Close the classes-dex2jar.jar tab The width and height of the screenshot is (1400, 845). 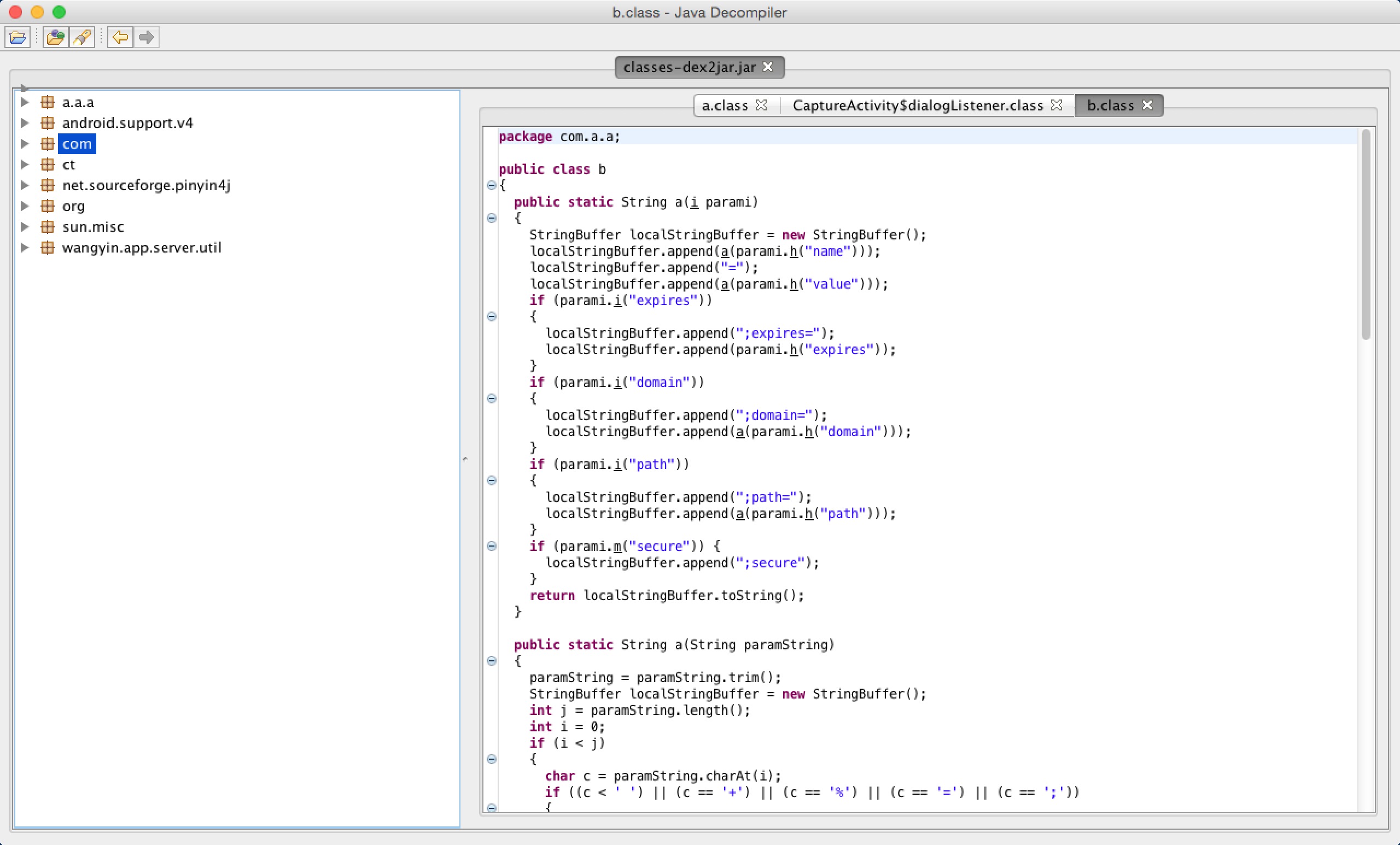[768, 67]
